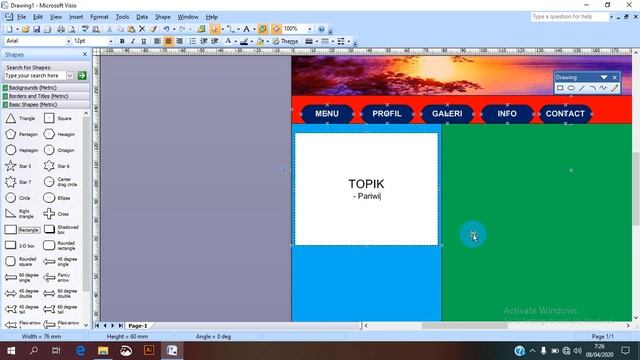Select the Pointer Tool in the toolbar
The width and height of the screenshot is (640, 360).
(x=214, y=29)
